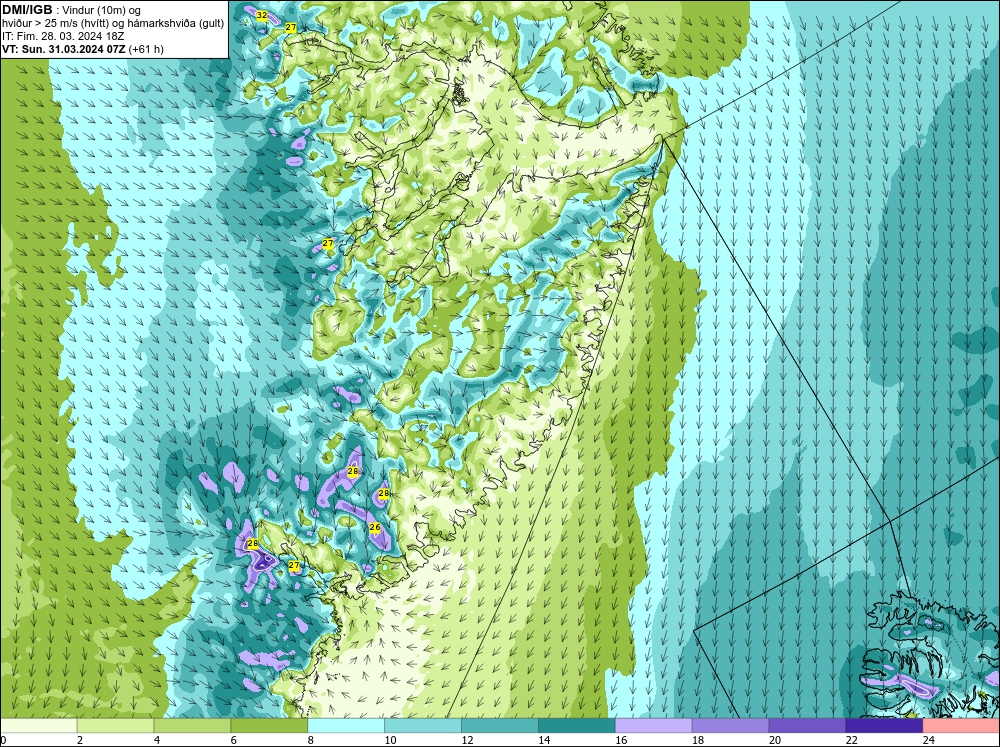This screenshot has height=747, width=1000.
Task: Select the 18–20 m/s purple swatch
Action: pos(730,725)
